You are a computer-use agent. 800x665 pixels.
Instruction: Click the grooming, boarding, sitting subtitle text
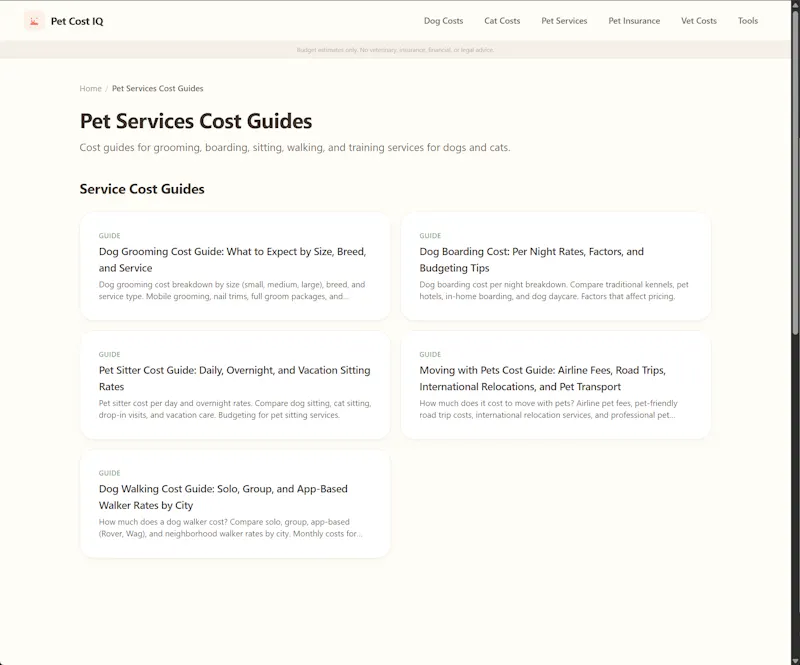[x=295, y=147]
